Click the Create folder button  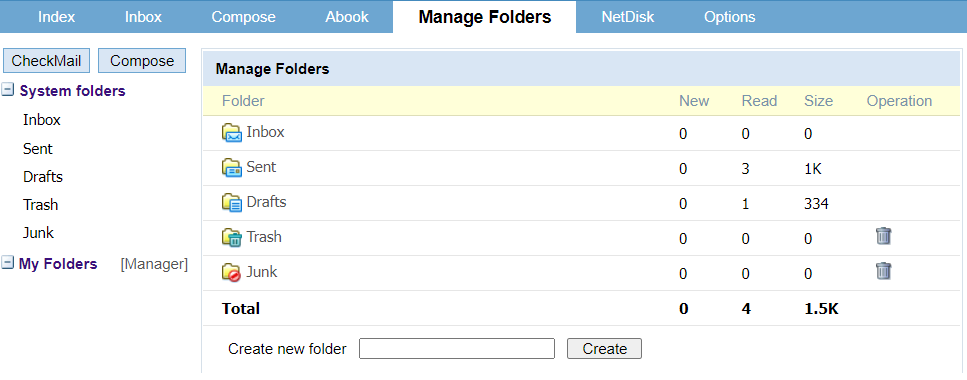tap(604, 349)
